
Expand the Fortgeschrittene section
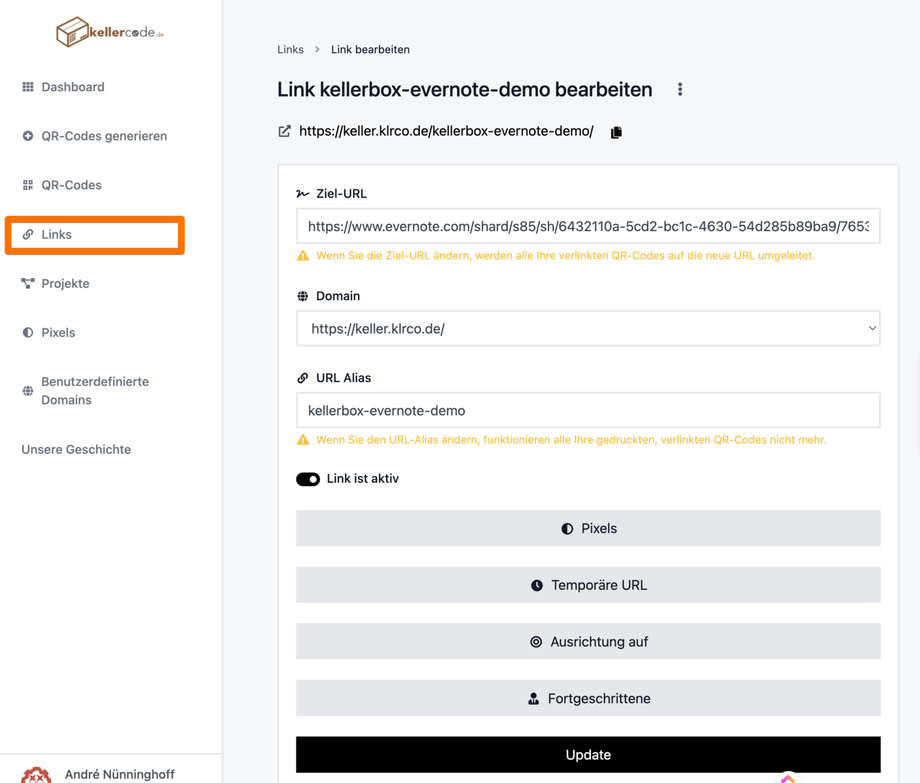pyautogui.click(x=588, y=698)
